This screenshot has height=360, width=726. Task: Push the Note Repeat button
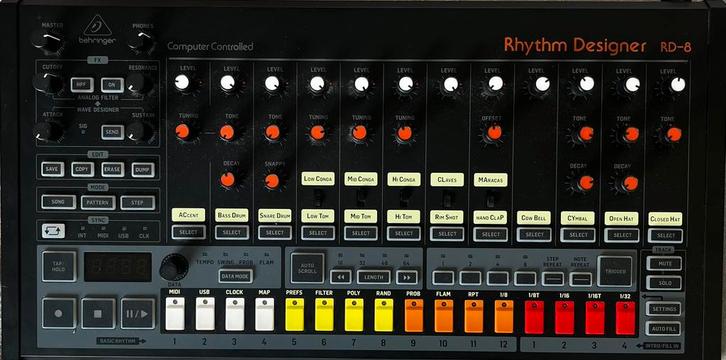pos(581,279)
